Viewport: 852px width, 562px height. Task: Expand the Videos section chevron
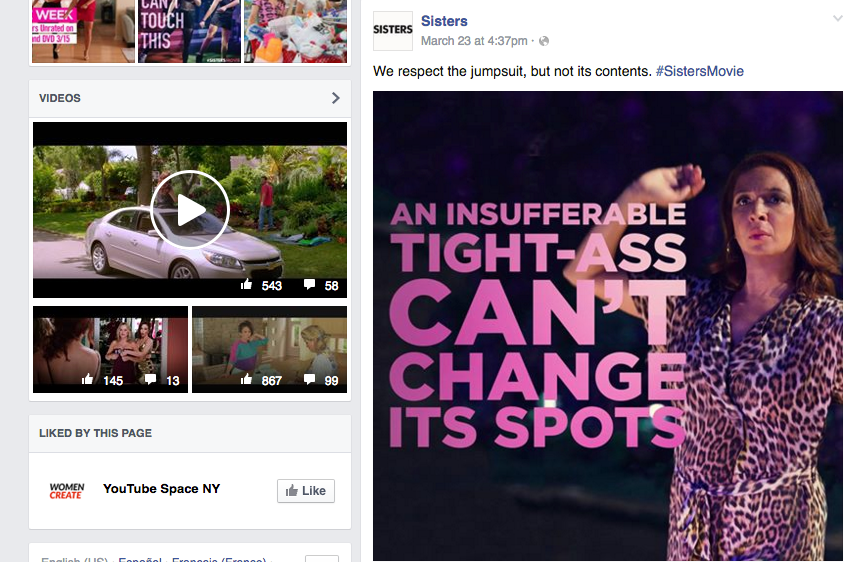[x=335, y=98]
